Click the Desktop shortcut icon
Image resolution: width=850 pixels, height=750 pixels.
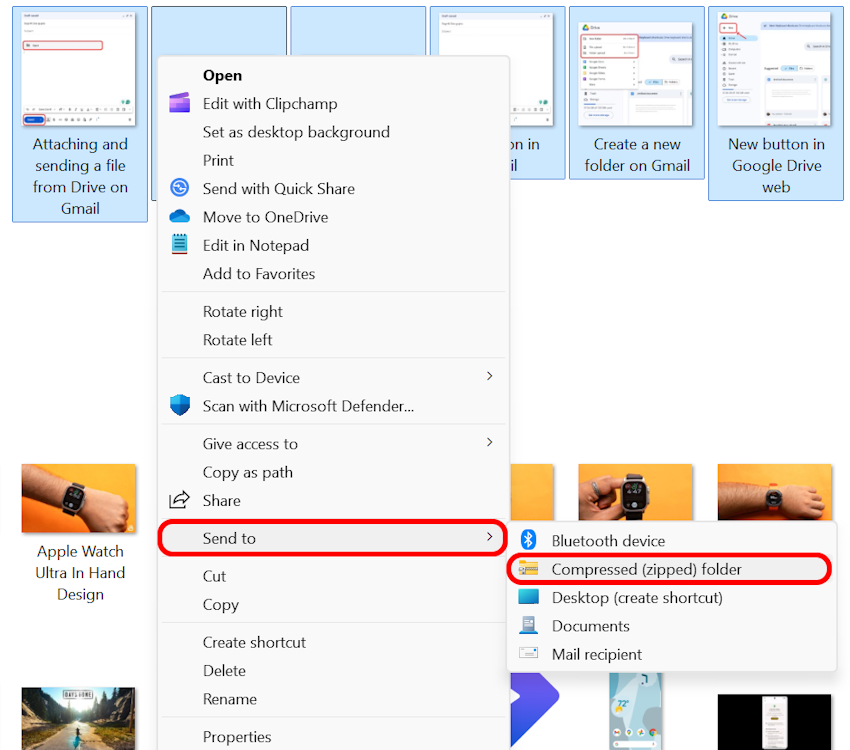click(528, 597)
